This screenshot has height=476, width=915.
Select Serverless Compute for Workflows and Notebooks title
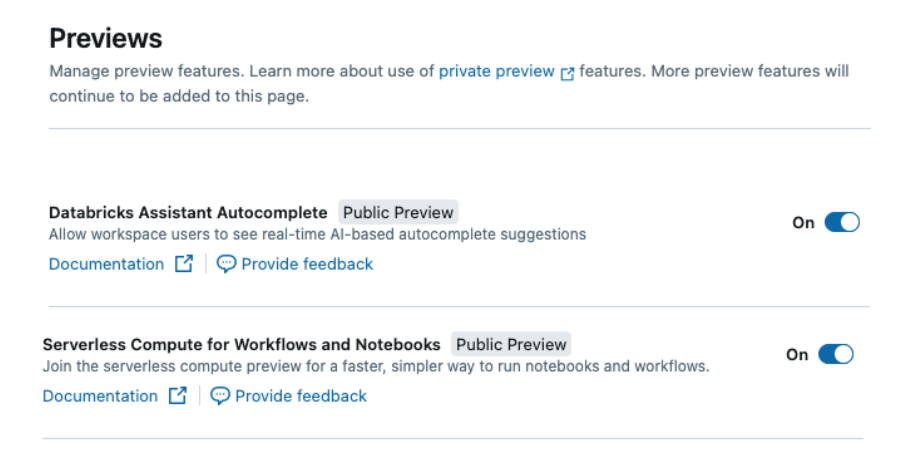coord(241,344)
